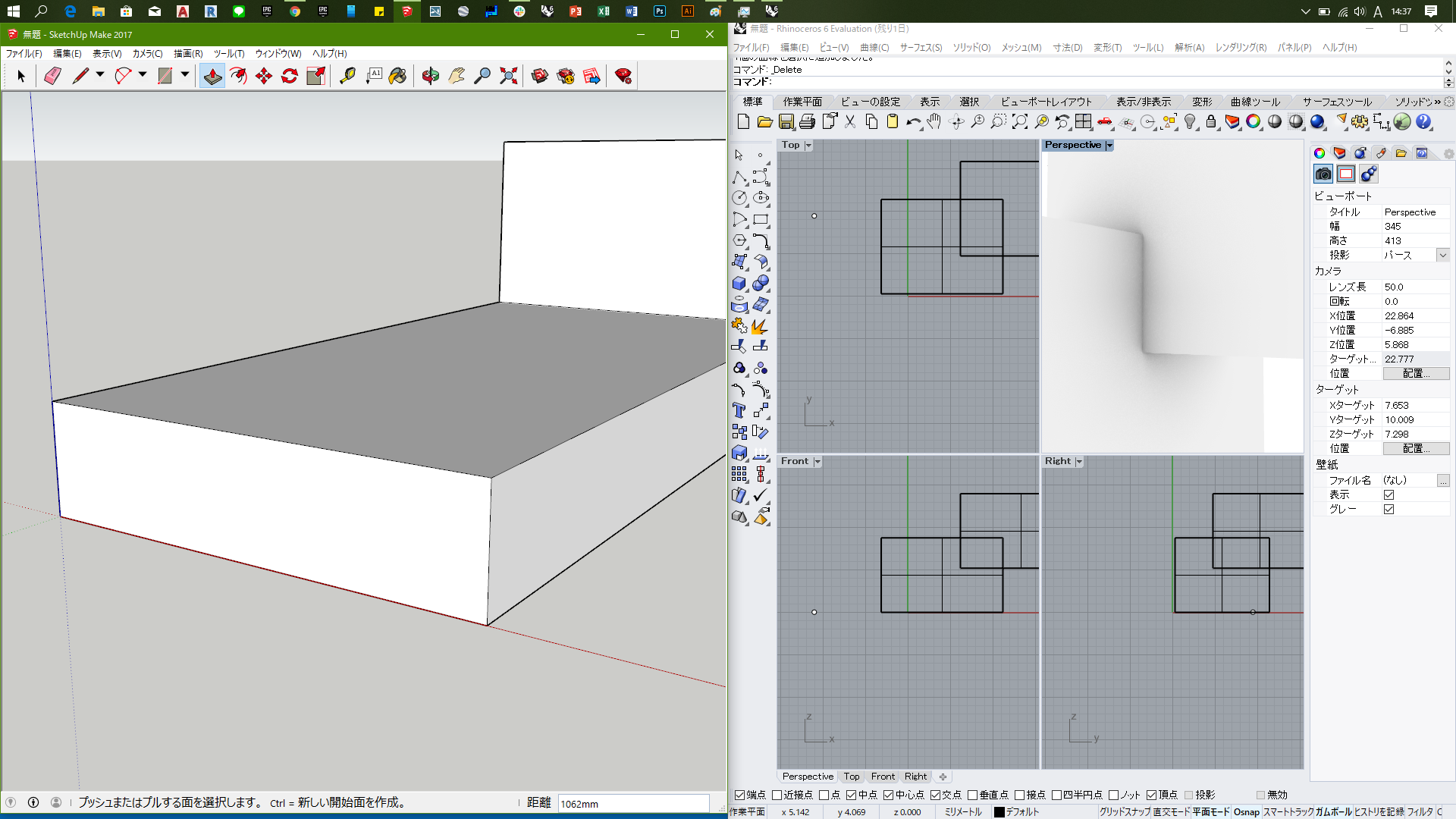This screenshot has height=819, width=1456.
Task: Select the Eraser tool in toolbar
Action: (52, 76)
